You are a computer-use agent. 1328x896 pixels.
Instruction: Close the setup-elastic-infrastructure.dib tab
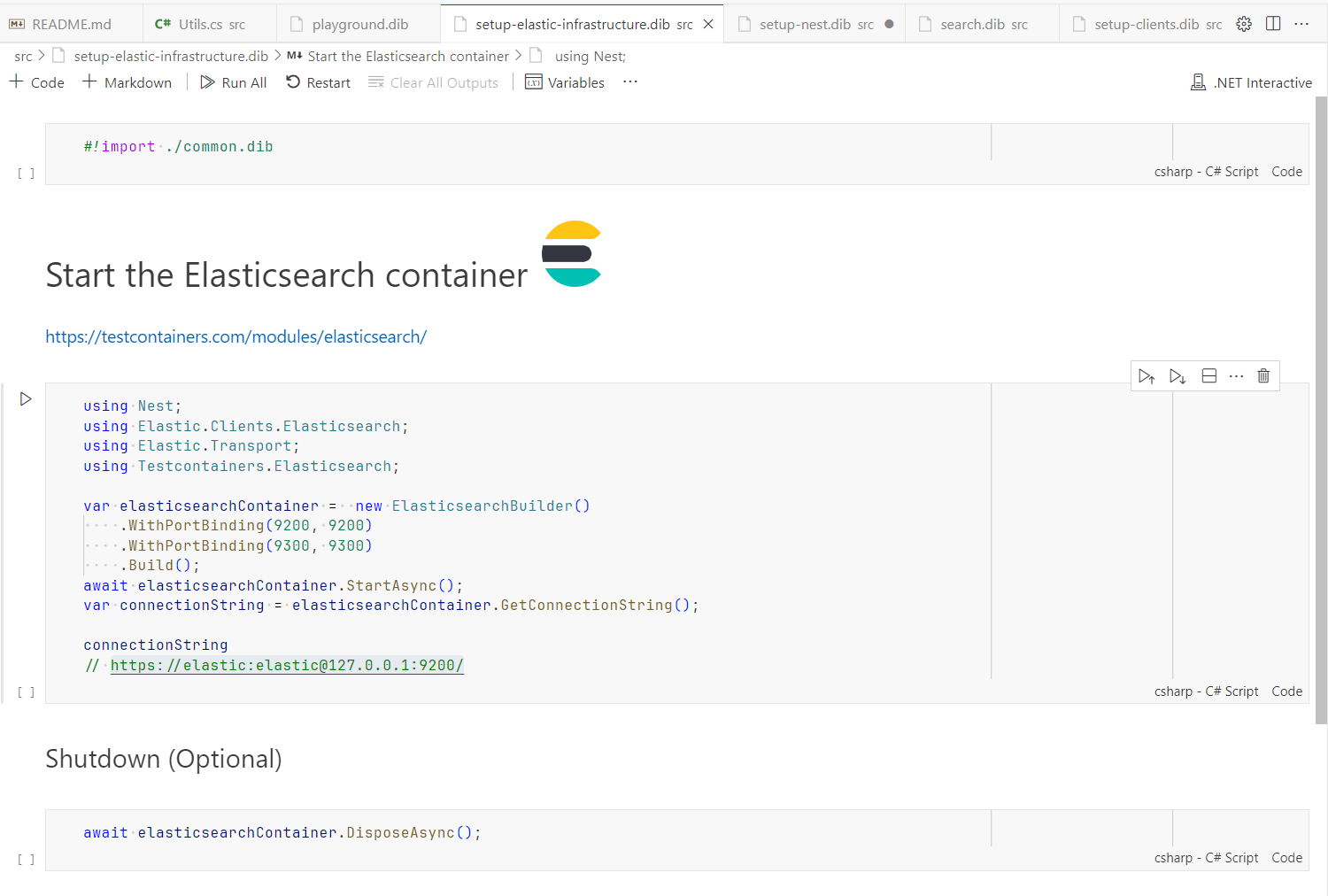click(x=708, y=24)
